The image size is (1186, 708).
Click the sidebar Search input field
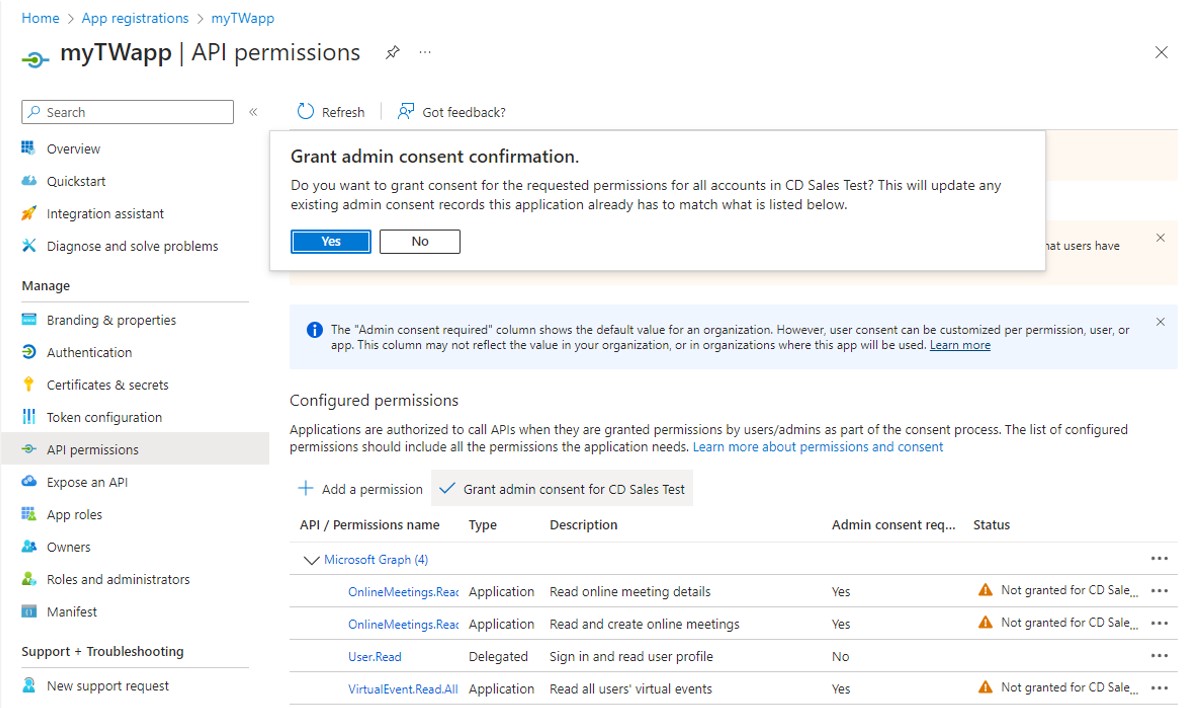click(128, 112)
